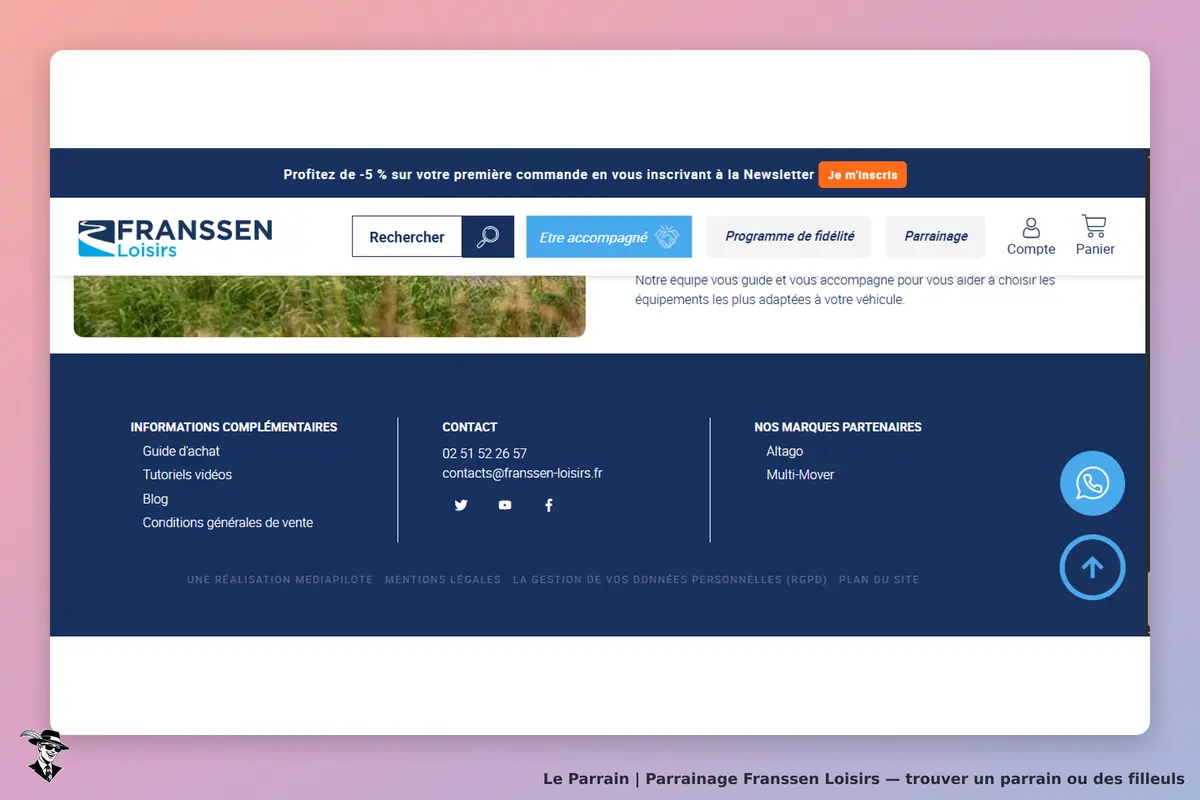This screenshot has height=800, width=1200.
Task: Click the Je m'inscris newsletter button
Action: (862, 174)
